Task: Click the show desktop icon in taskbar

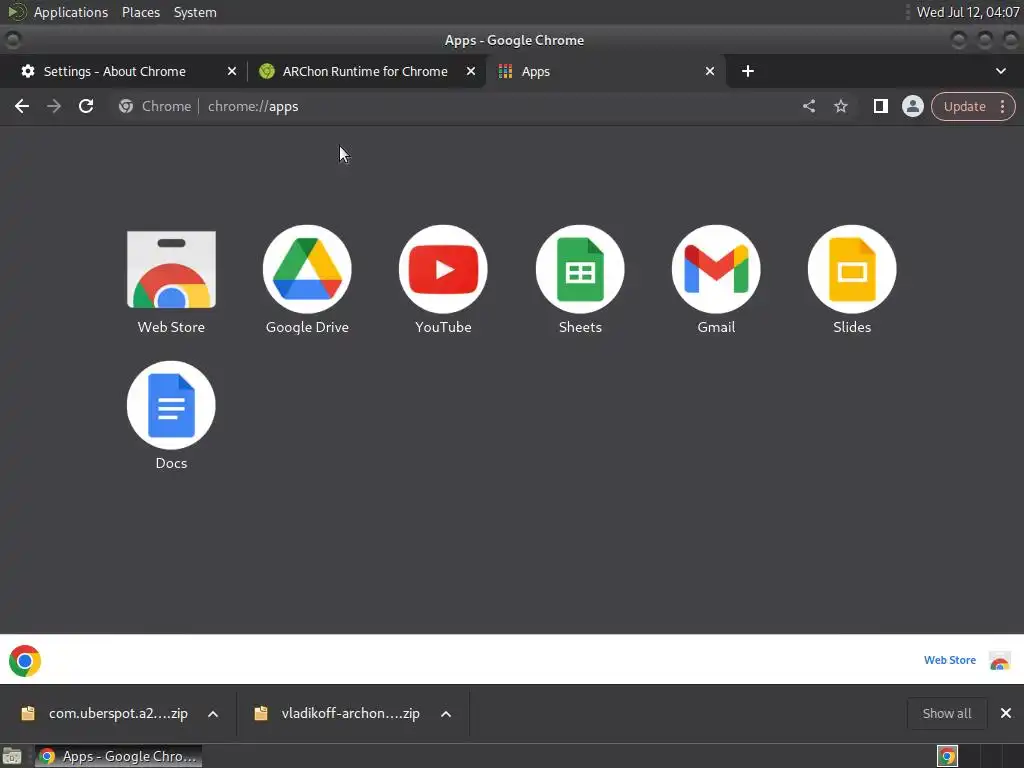Action: (x=12, y=756)
